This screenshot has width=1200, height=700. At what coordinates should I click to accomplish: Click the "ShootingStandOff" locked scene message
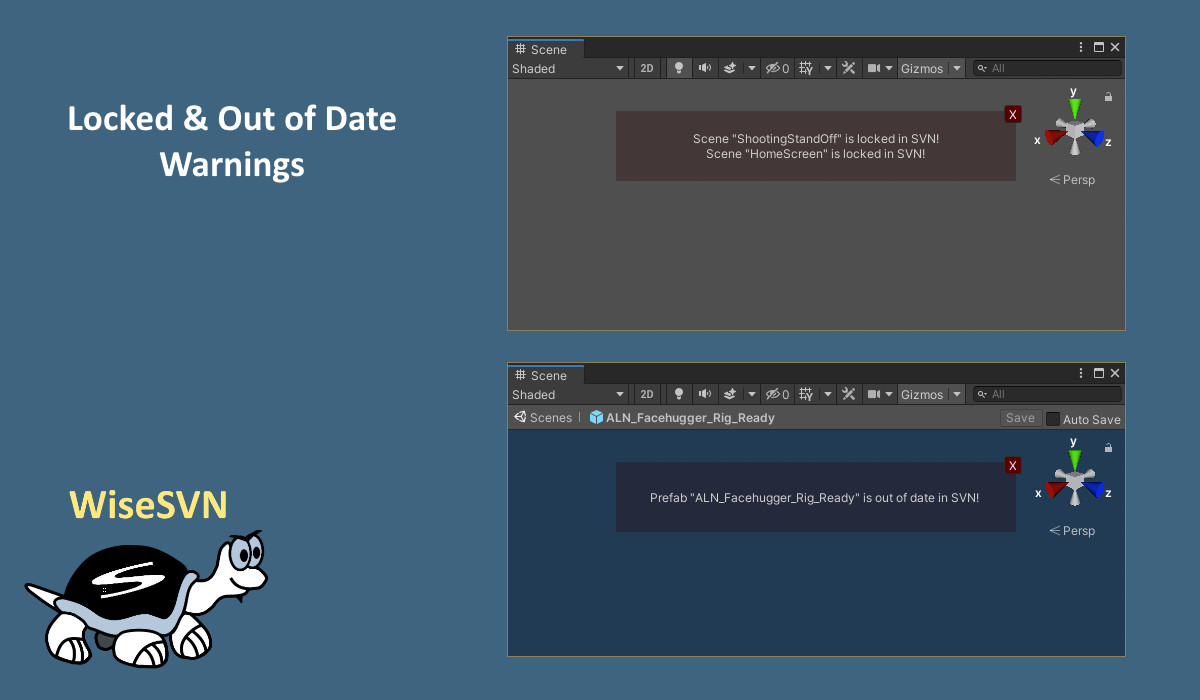point(816,139)
